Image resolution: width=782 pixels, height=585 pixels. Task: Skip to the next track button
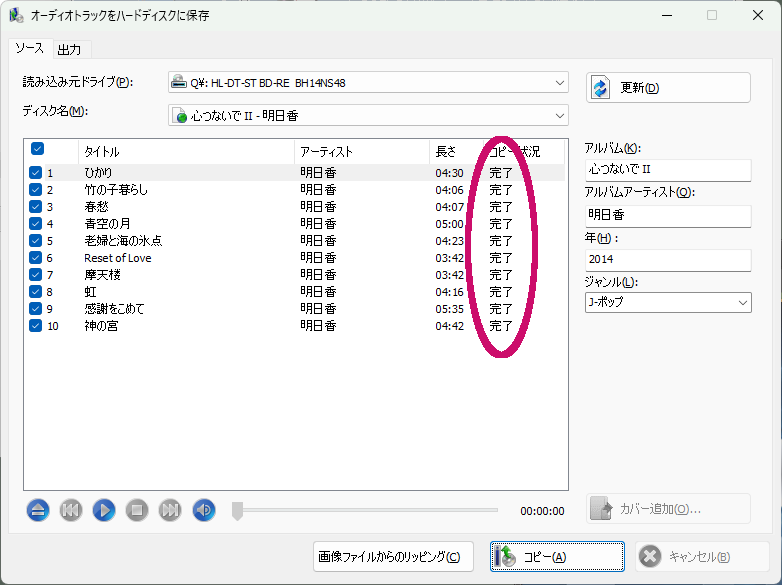pyautogui.click(x=170, y=510)
